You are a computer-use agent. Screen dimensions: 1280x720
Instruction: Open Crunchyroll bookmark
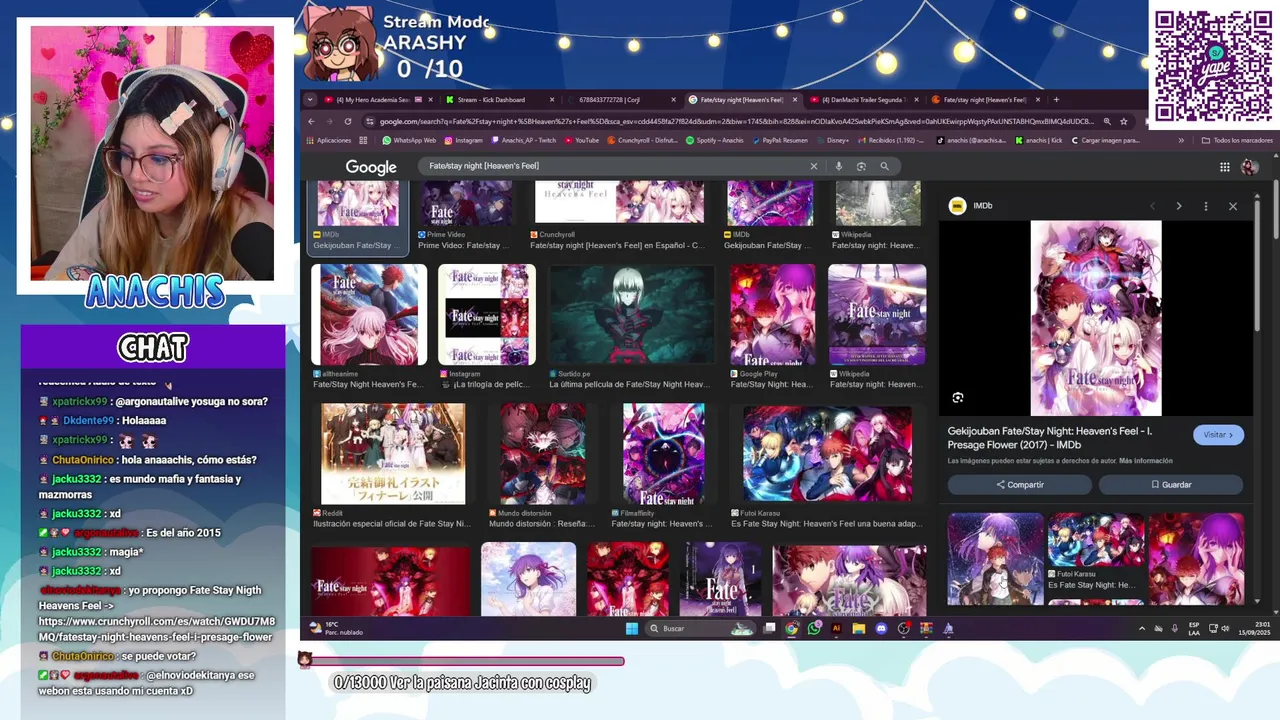click(642, 140)
